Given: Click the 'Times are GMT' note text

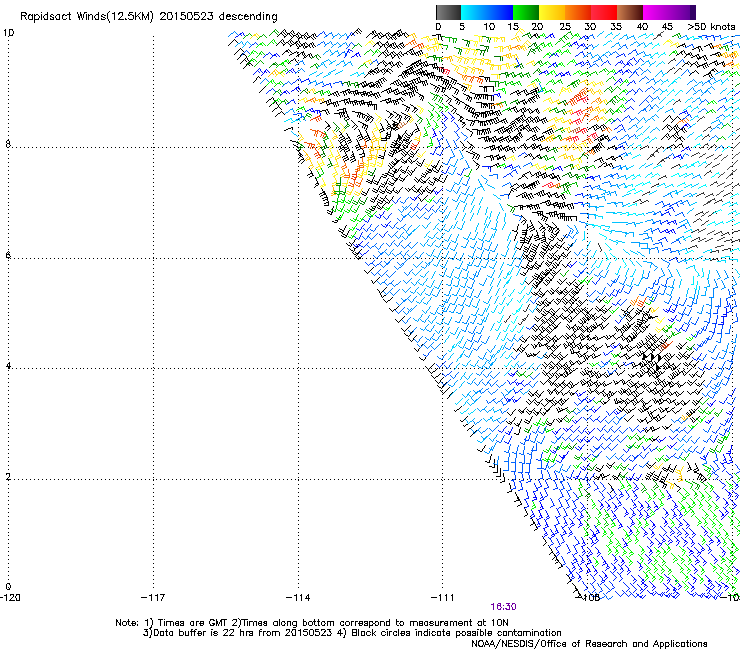Looking at the screenshot, I should click(192, 623).
